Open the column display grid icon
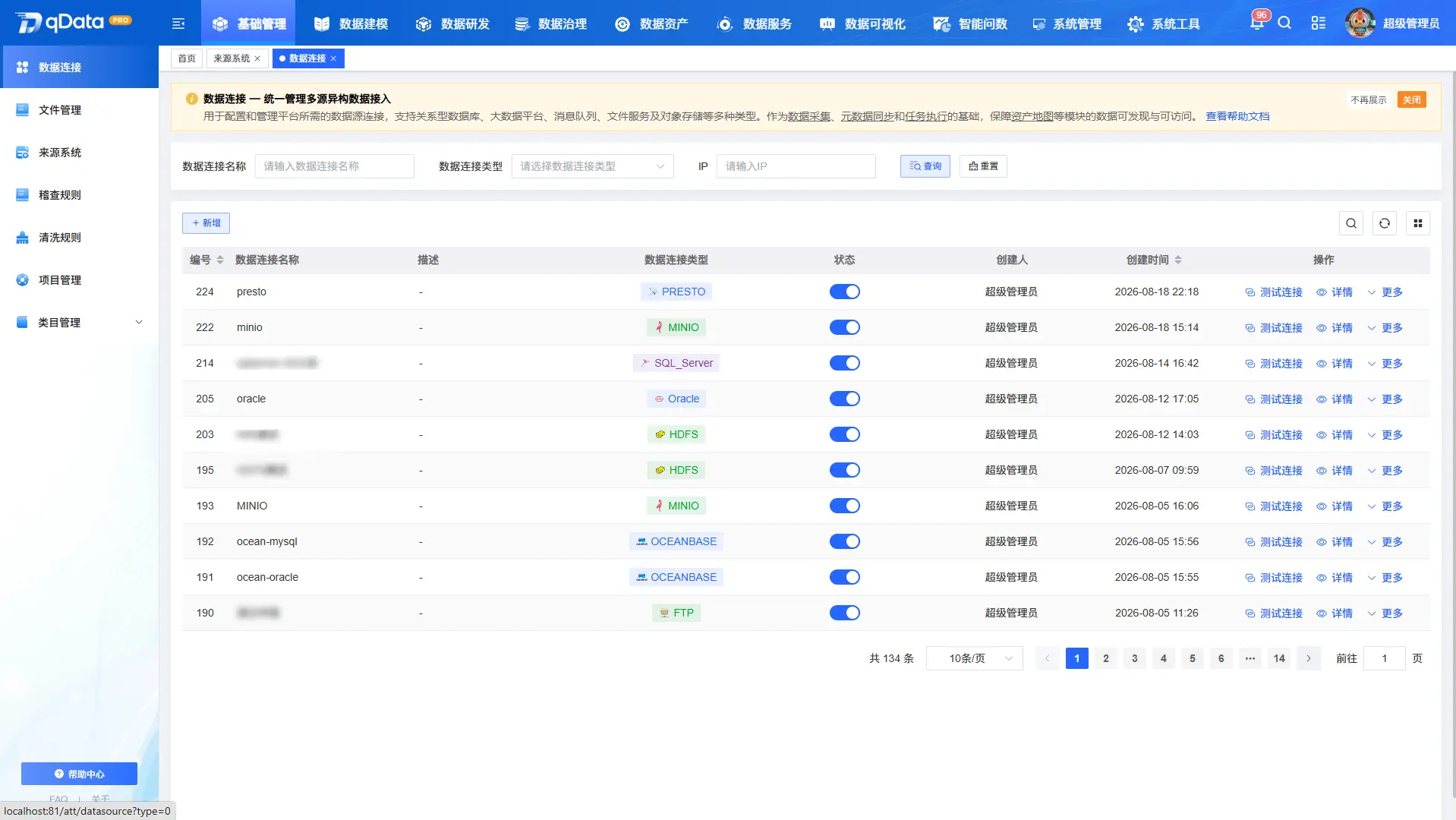1456x820 pixels. tap(1418, 223)
